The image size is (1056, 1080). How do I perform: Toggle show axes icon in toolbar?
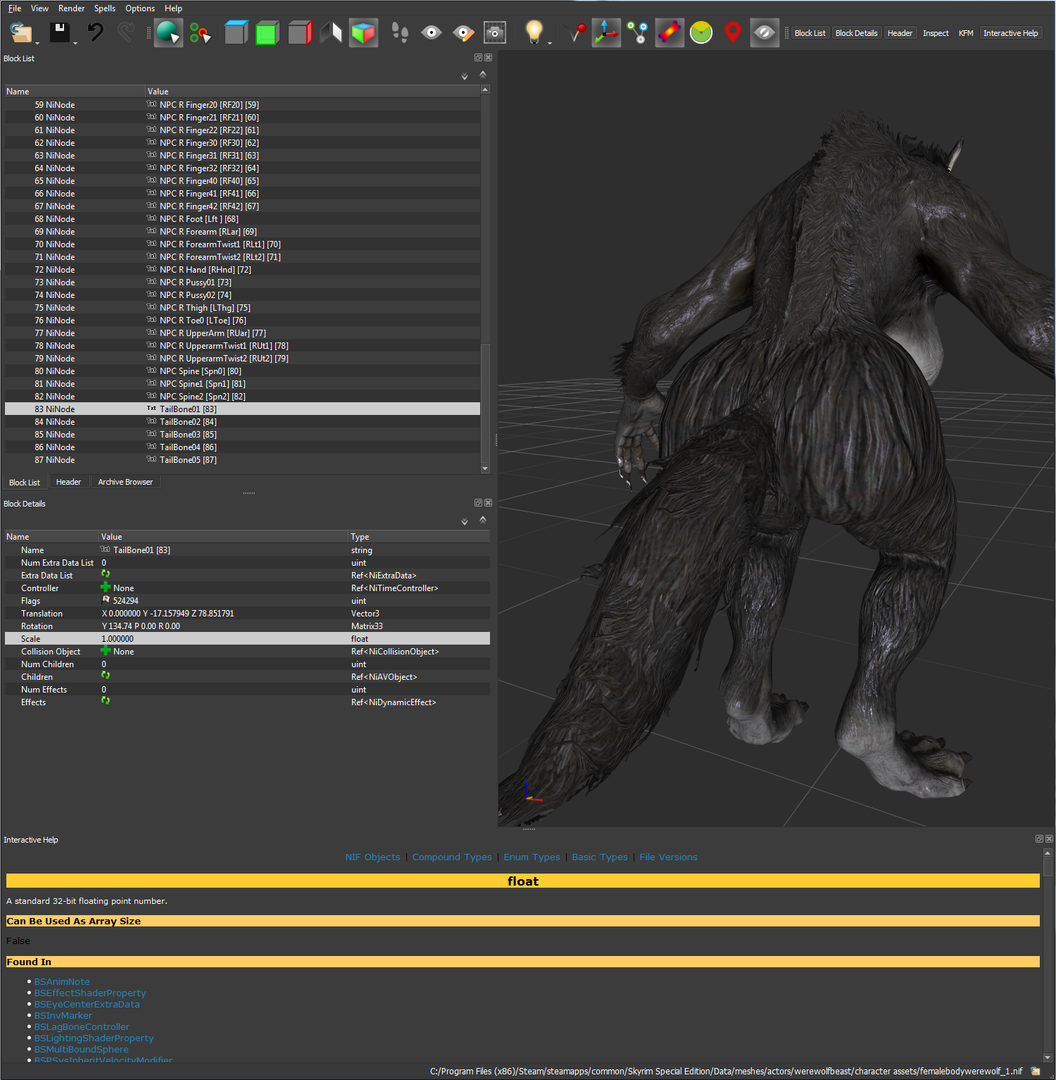(605, 32)
